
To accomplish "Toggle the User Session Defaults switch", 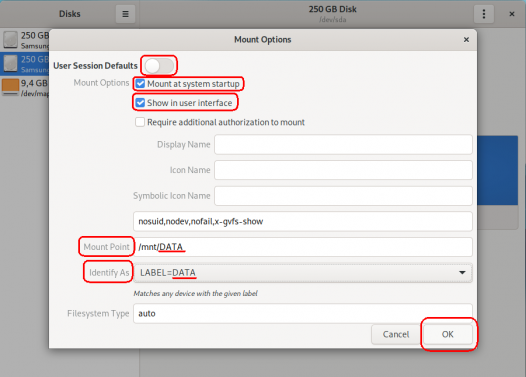I will pos(159,66).
